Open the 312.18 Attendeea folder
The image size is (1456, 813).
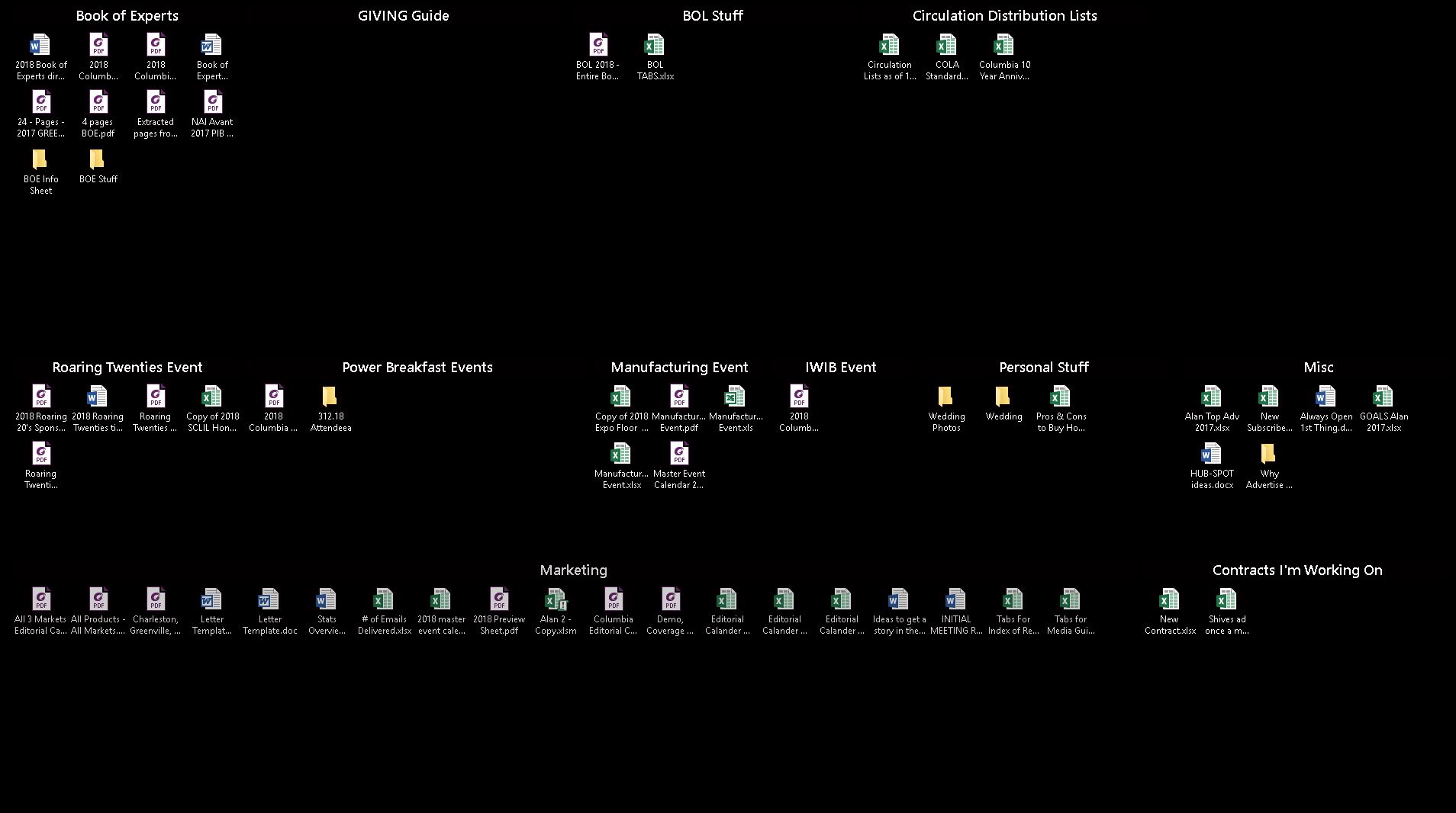(330, 408)
